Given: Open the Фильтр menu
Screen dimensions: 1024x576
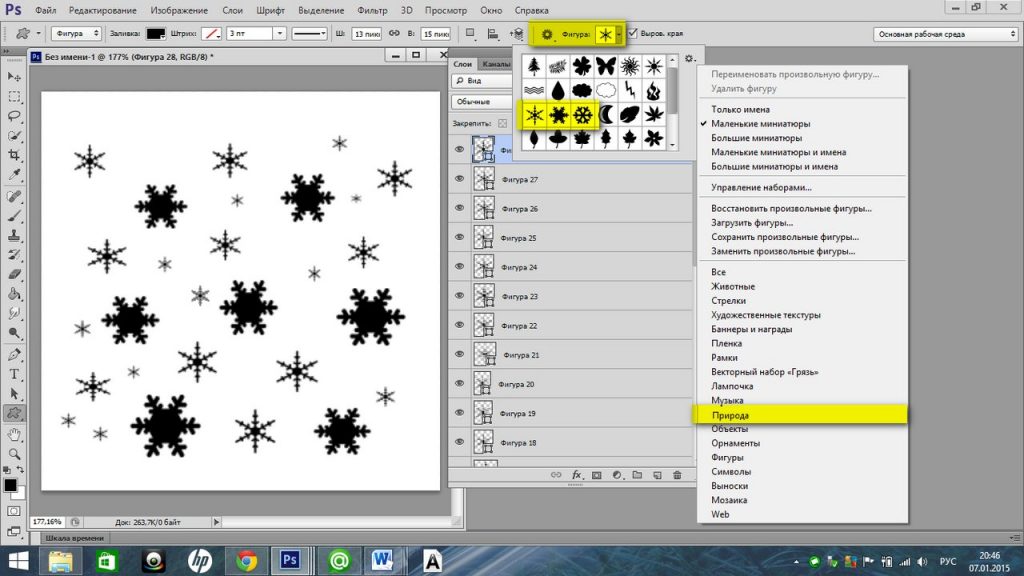Looking at the screenshot, I should (372, 10).
